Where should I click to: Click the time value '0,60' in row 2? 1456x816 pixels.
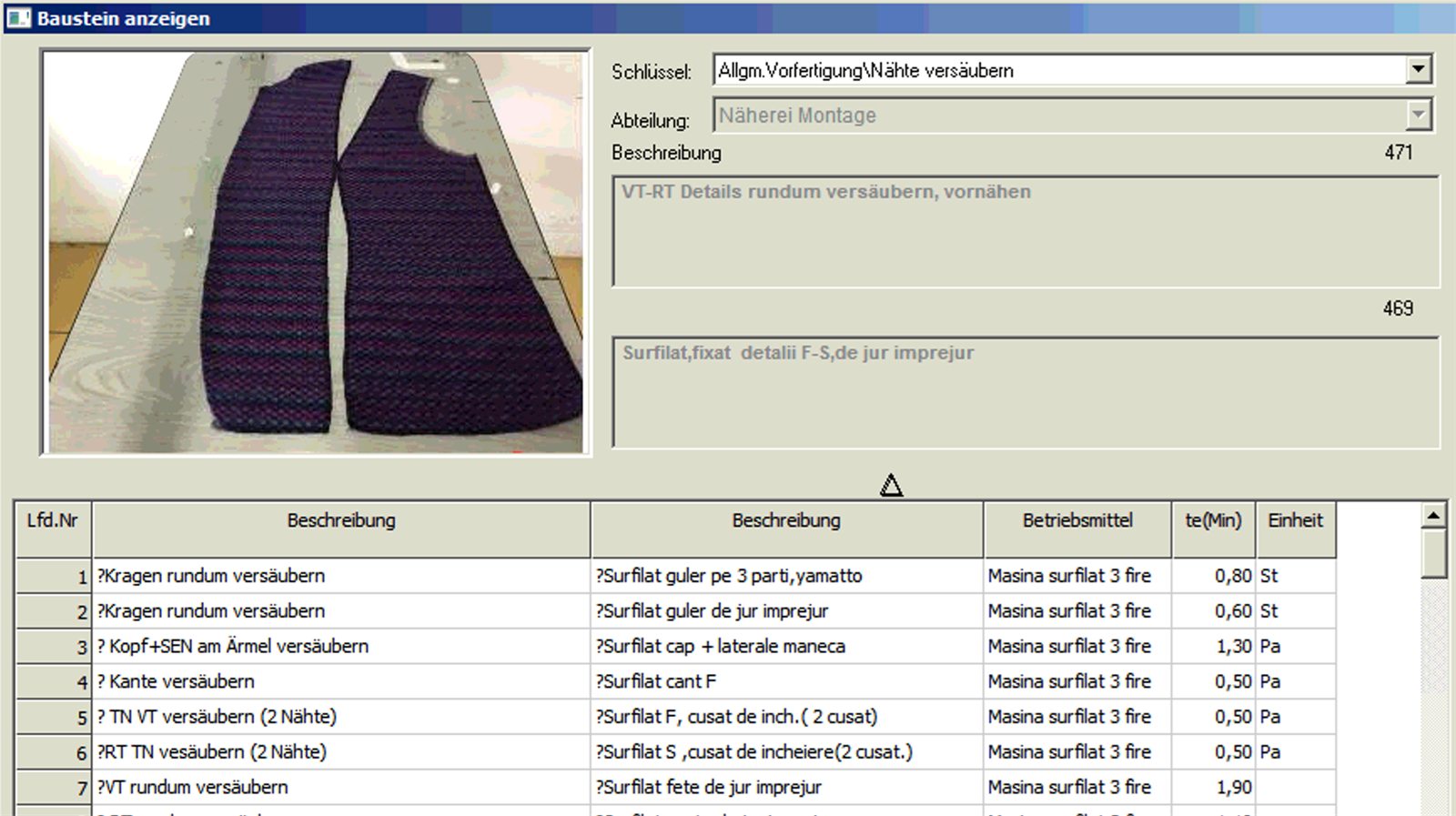[x=1213, y=611]
